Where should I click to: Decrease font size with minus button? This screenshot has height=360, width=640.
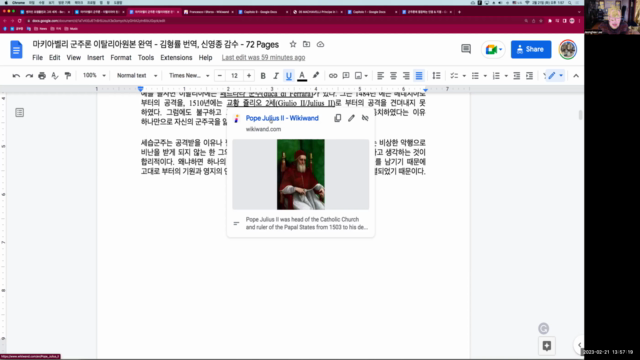tap(220, 76)
